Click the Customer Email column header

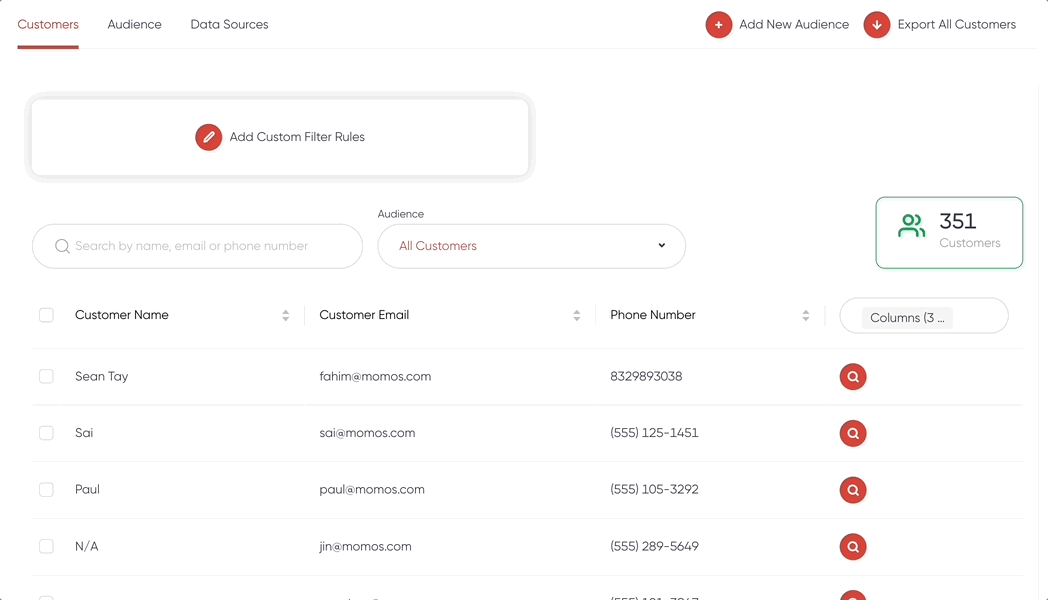[x=364, y=315]
